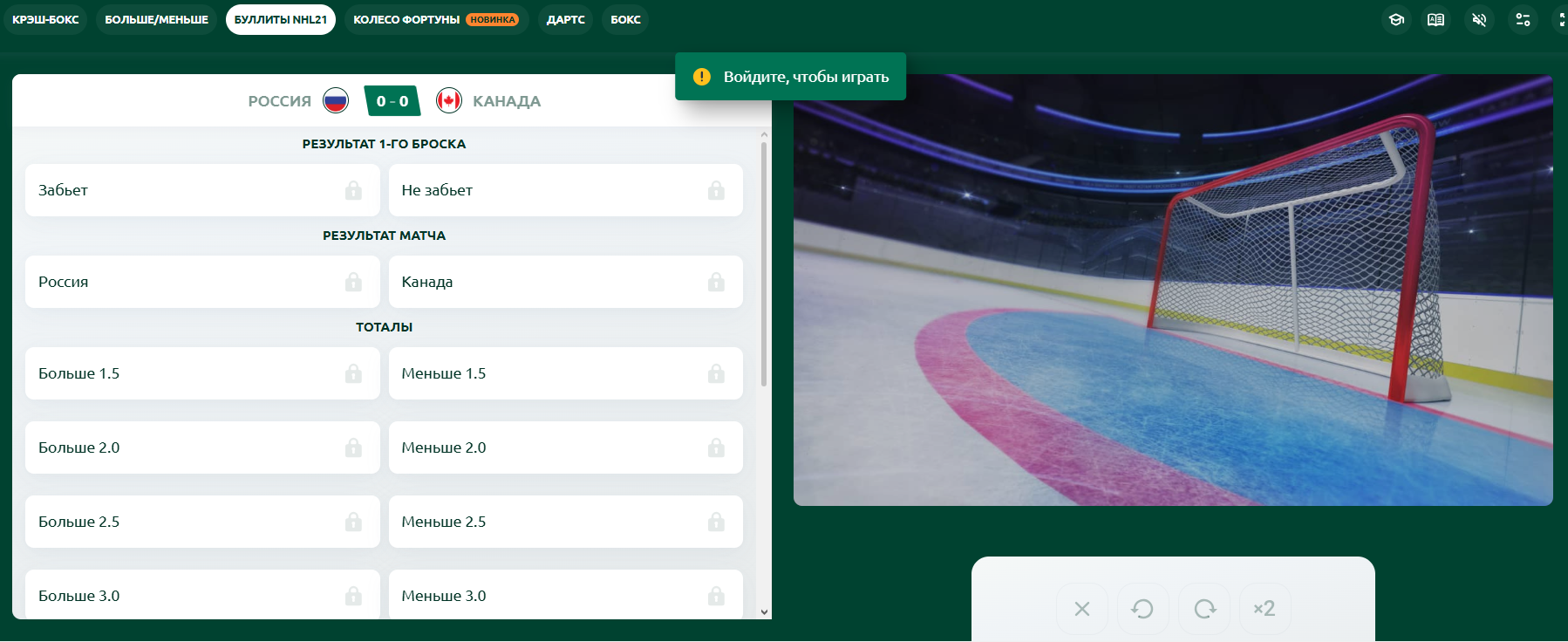Click the Результат матча heading
This screenshot has width=1568, height=642.
tap(384, 236)
